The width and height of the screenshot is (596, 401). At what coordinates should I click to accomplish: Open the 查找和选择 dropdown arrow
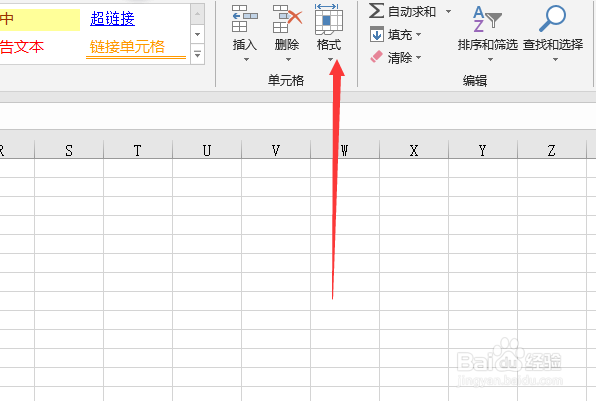555,59
